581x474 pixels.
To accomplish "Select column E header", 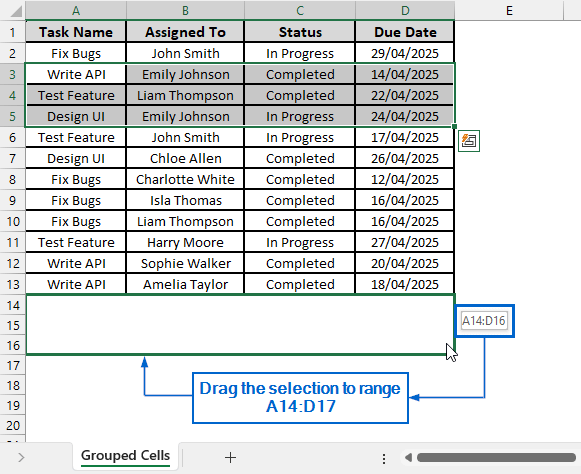I will [x=509, y=10].
